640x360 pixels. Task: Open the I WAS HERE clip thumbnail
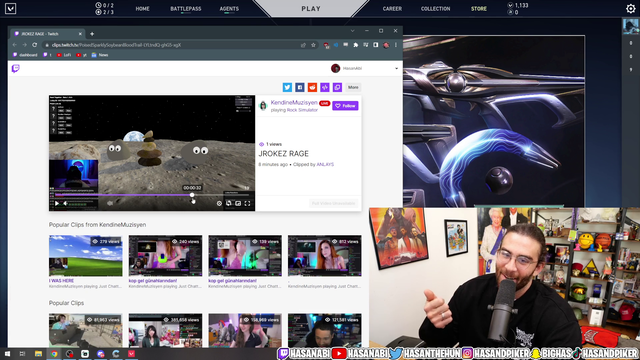(x=86, y=256)
